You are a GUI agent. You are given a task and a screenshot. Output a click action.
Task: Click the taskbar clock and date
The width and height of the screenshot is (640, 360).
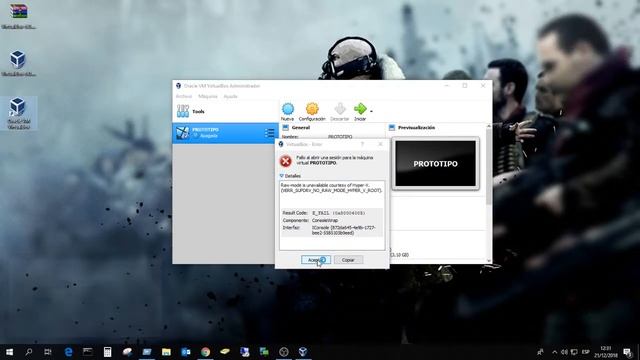click(606, 352)
